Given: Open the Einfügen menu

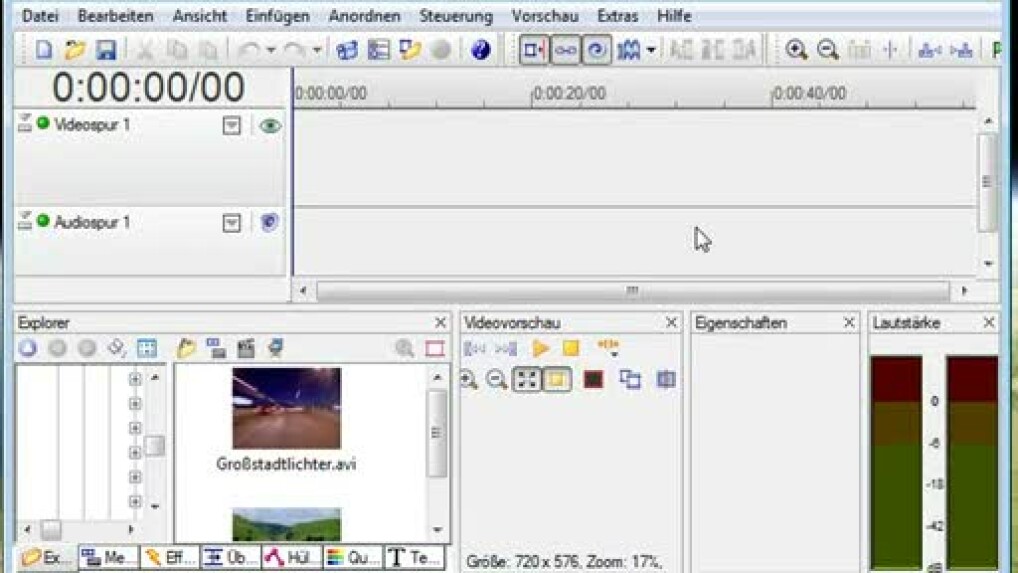Looking at the screenshot, I should pos(277,16).
